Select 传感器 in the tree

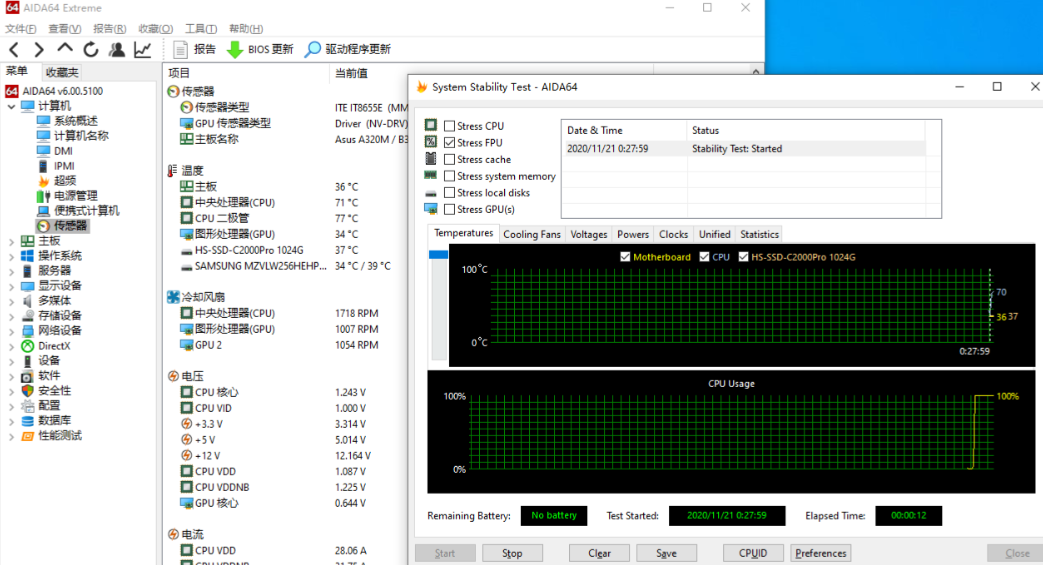coord(71,226)
